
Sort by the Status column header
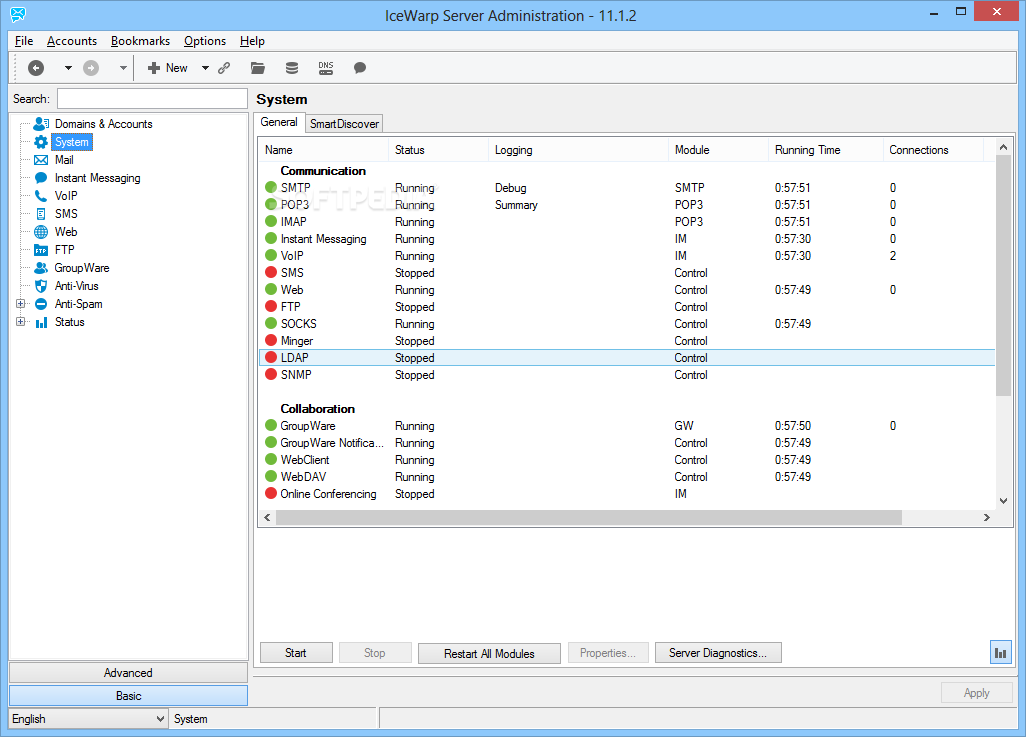pos(438,150)
